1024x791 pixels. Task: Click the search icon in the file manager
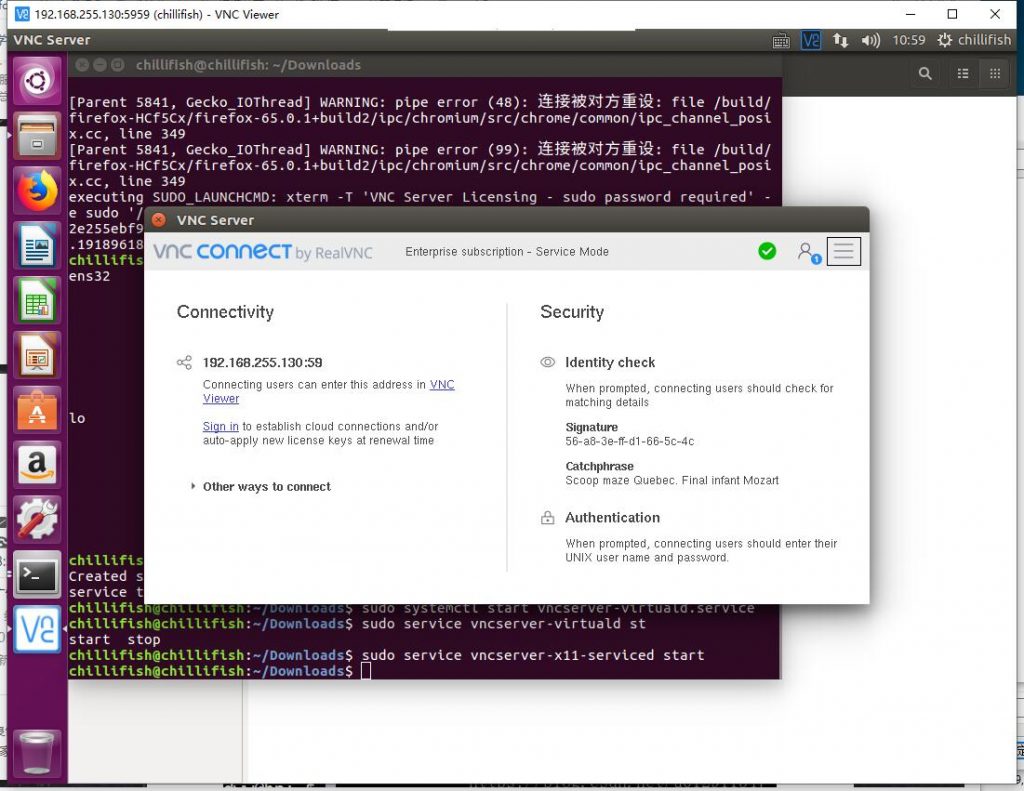coord(925,74)
